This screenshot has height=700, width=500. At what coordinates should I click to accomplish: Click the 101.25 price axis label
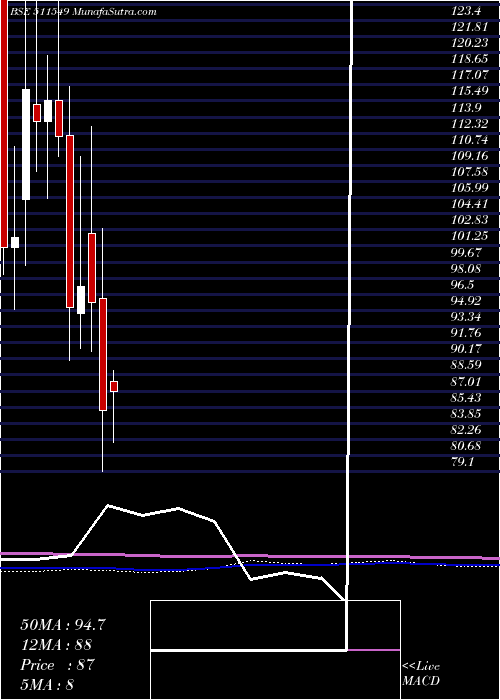(x=469, y=237)
